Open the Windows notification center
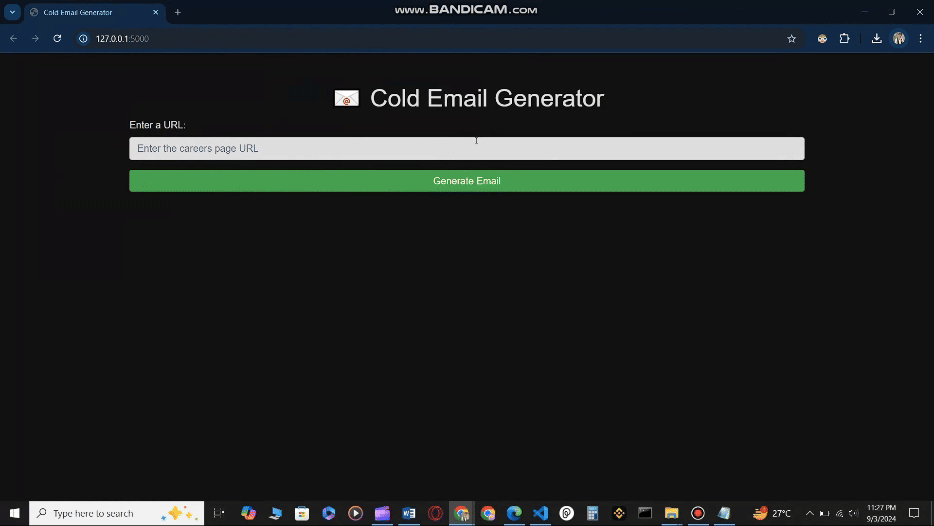 coord(914,513)
